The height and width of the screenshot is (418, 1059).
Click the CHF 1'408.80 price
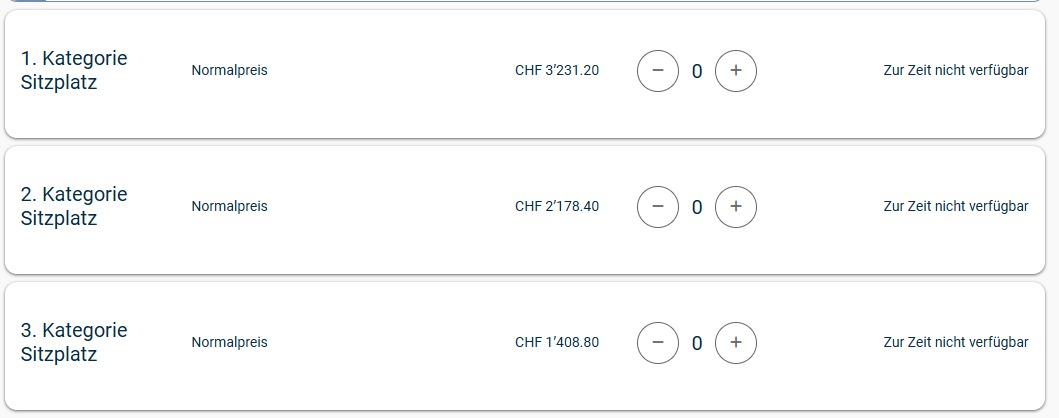[557, 343]
